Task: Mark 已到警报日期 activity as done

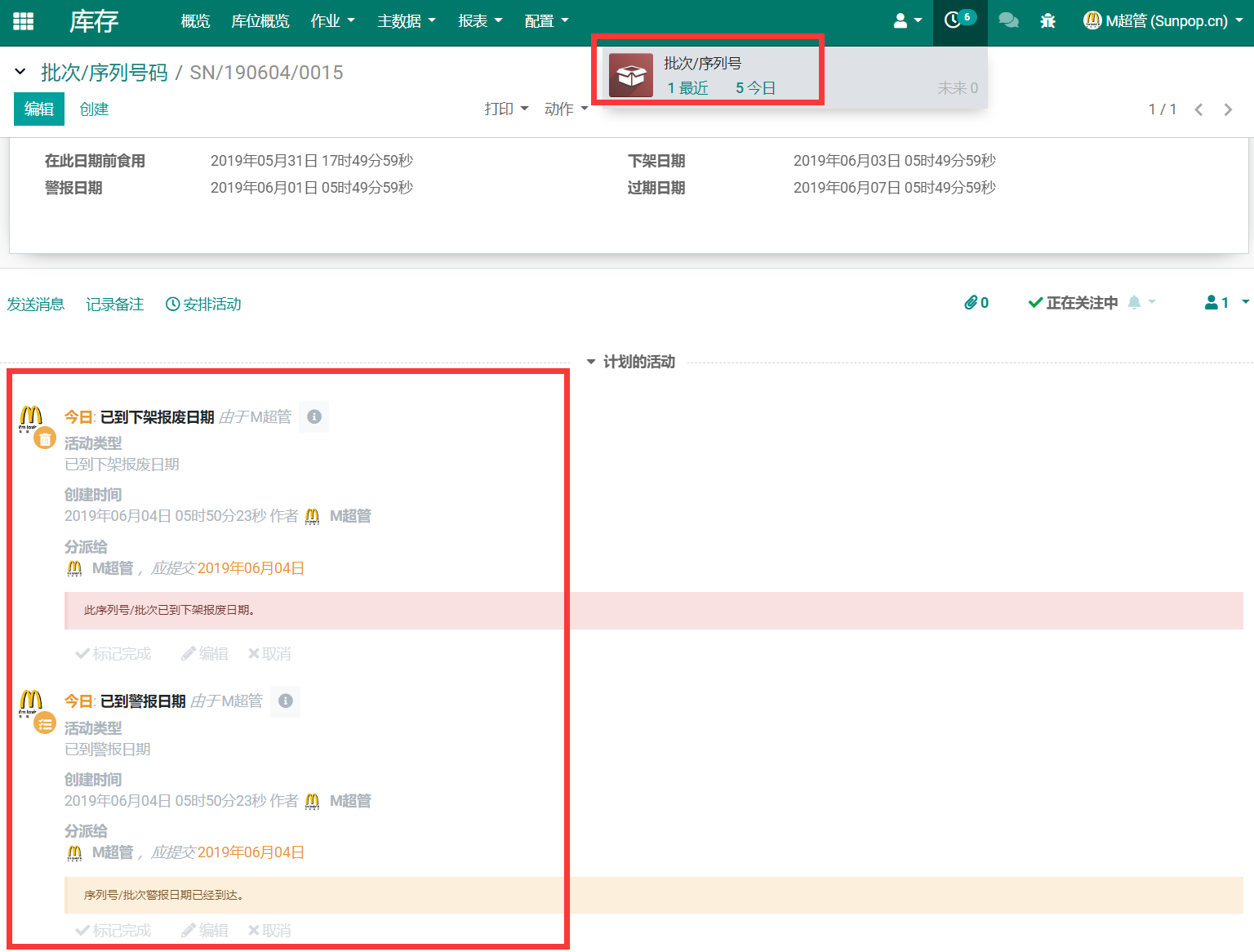Action: pyautogui.click(x=113, y=931)
